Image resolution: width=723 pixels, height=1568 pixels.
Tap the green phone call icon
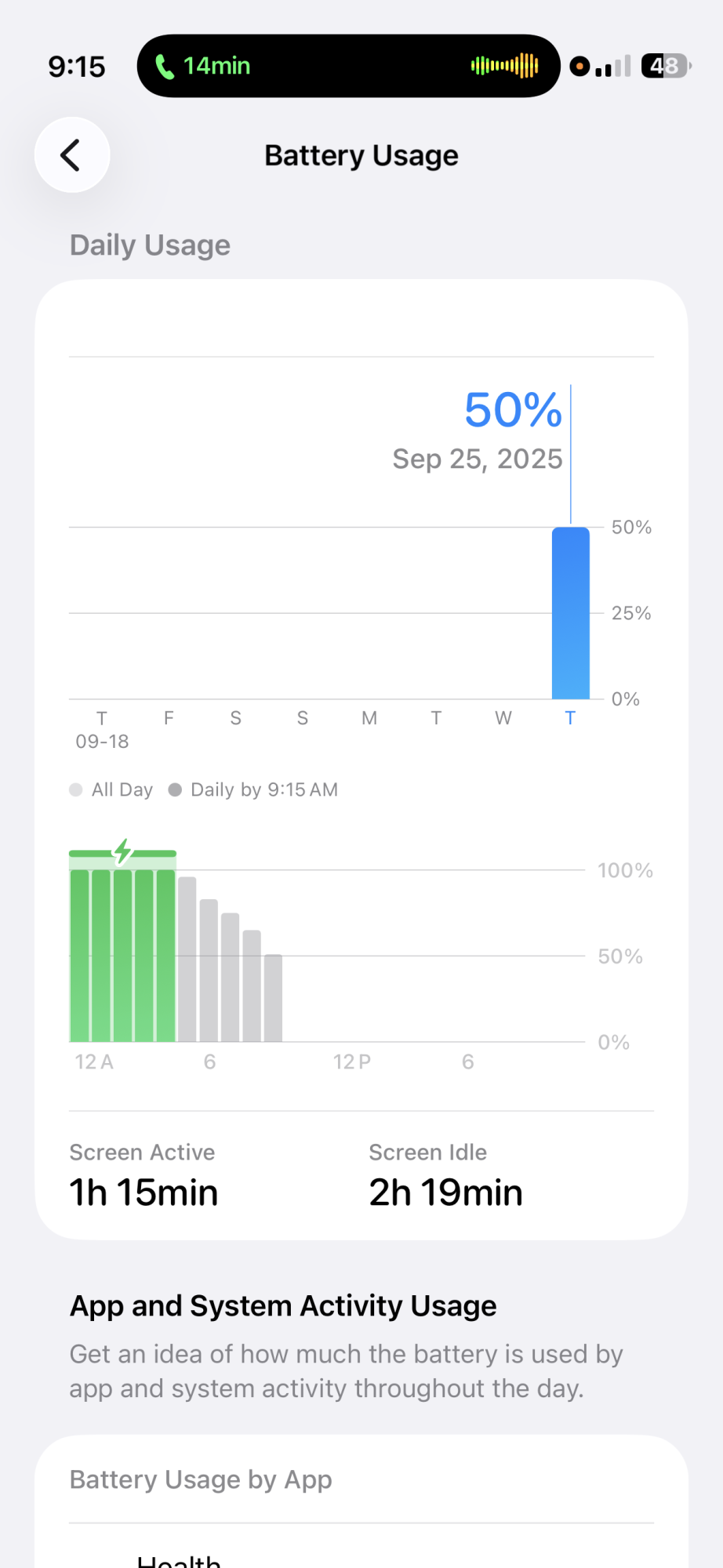[x=165, y=67]
